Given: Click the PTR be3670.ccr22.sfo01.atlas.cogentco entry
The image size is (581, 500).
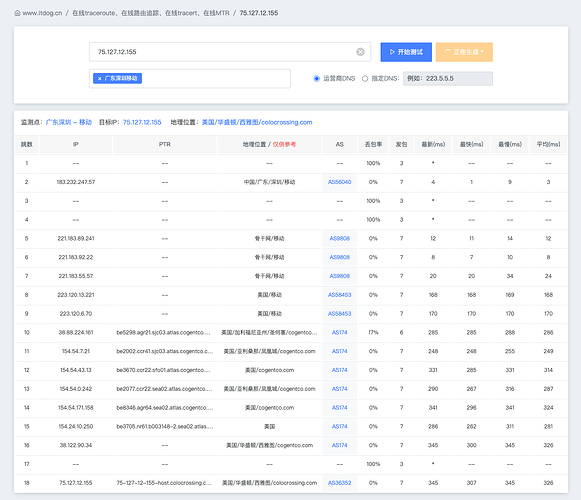Looking at the screenshot, I should coord(163,370).
